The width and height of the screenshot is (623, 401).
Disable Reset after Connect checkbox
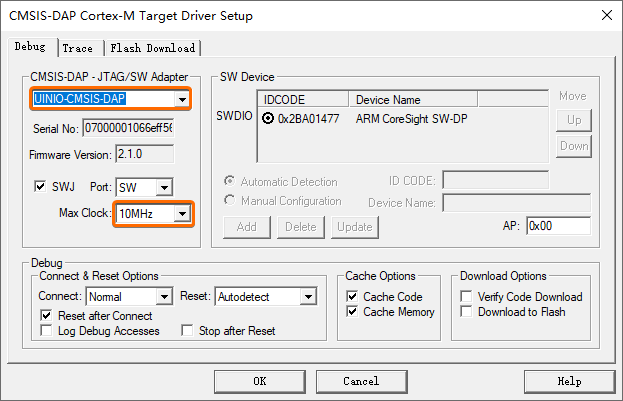pos(46,316)
